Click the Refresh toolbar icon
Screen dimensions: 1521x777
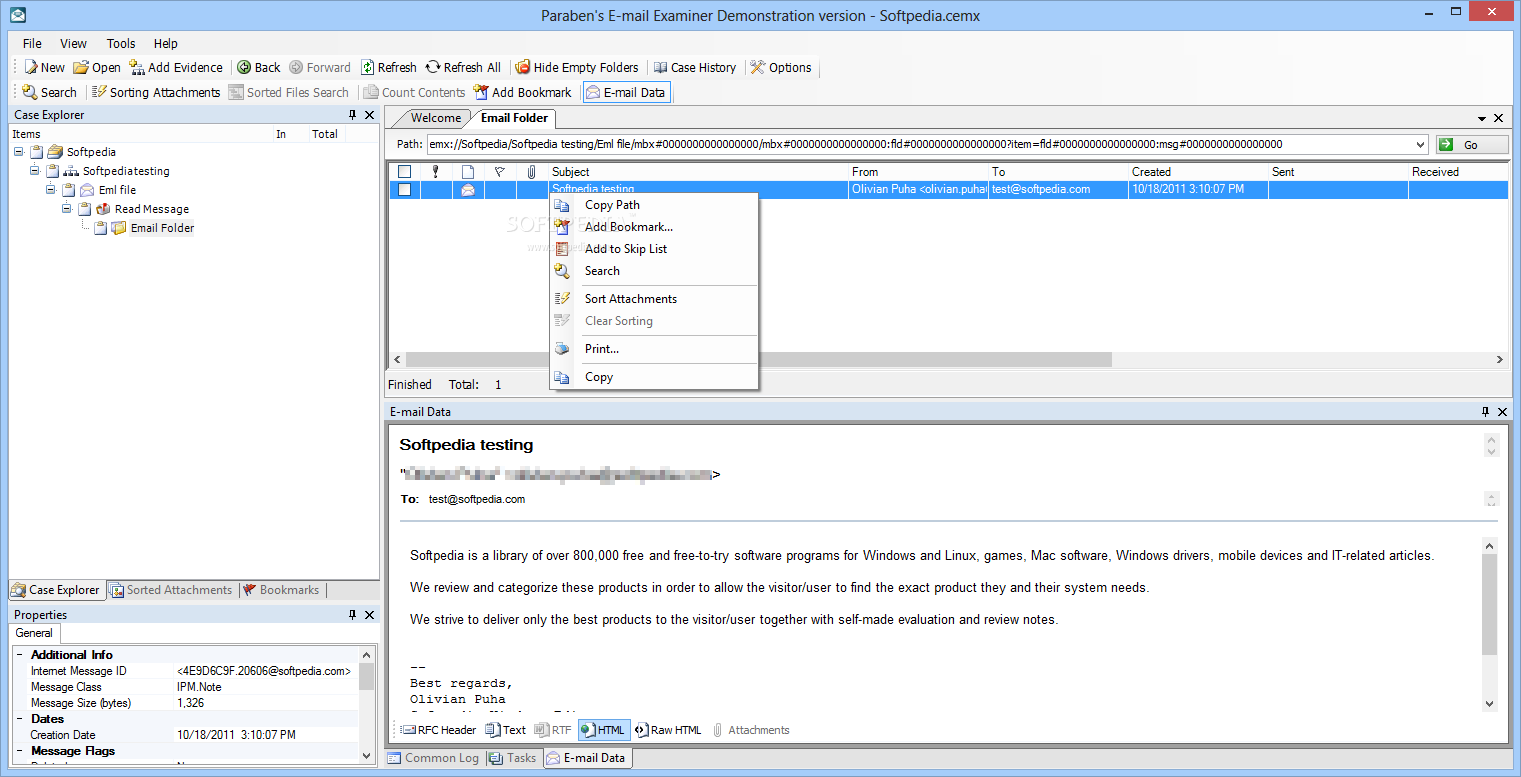(x=389, y=67)
